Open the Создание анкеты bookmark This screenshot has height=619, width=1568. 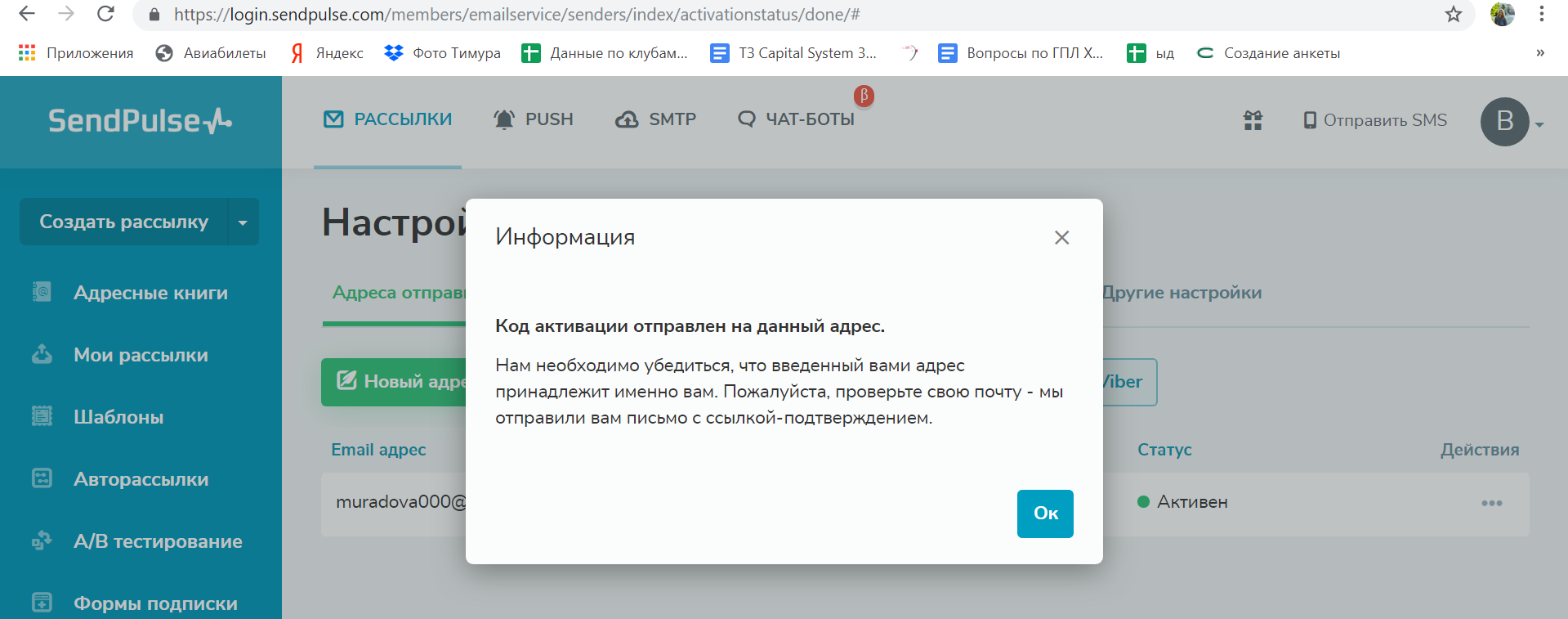[x=1268, y=53]
